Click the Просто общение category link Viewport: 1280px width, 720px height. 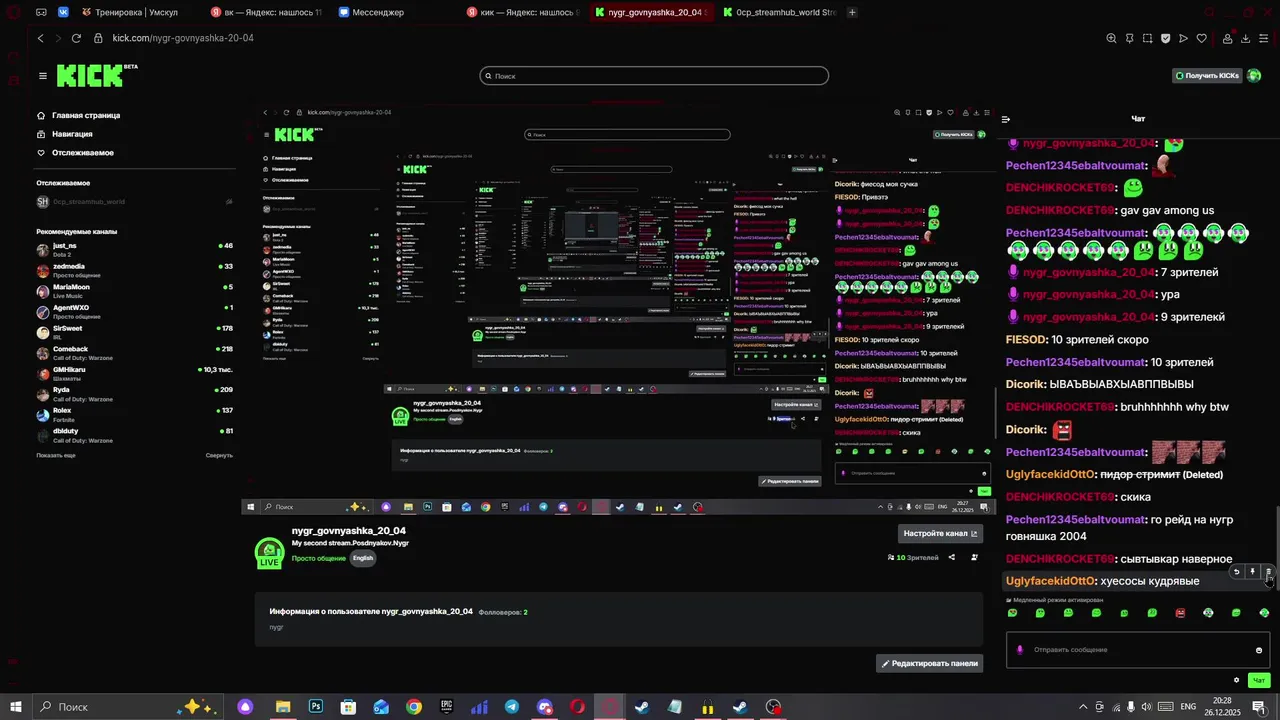click(x=318, y=558)
